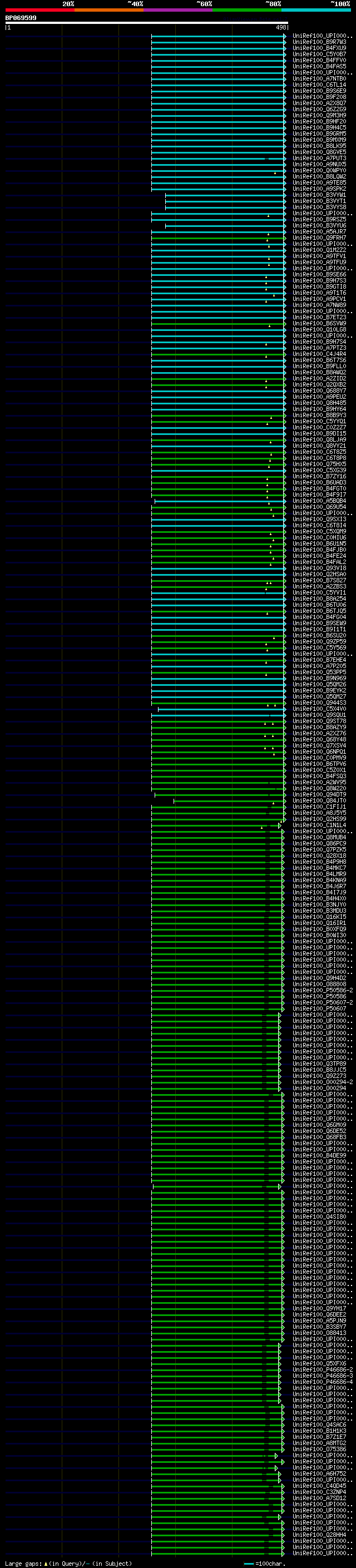
Task: Open UniRef100_Q94DT9 entry
Action: click(x=319, y=794)
